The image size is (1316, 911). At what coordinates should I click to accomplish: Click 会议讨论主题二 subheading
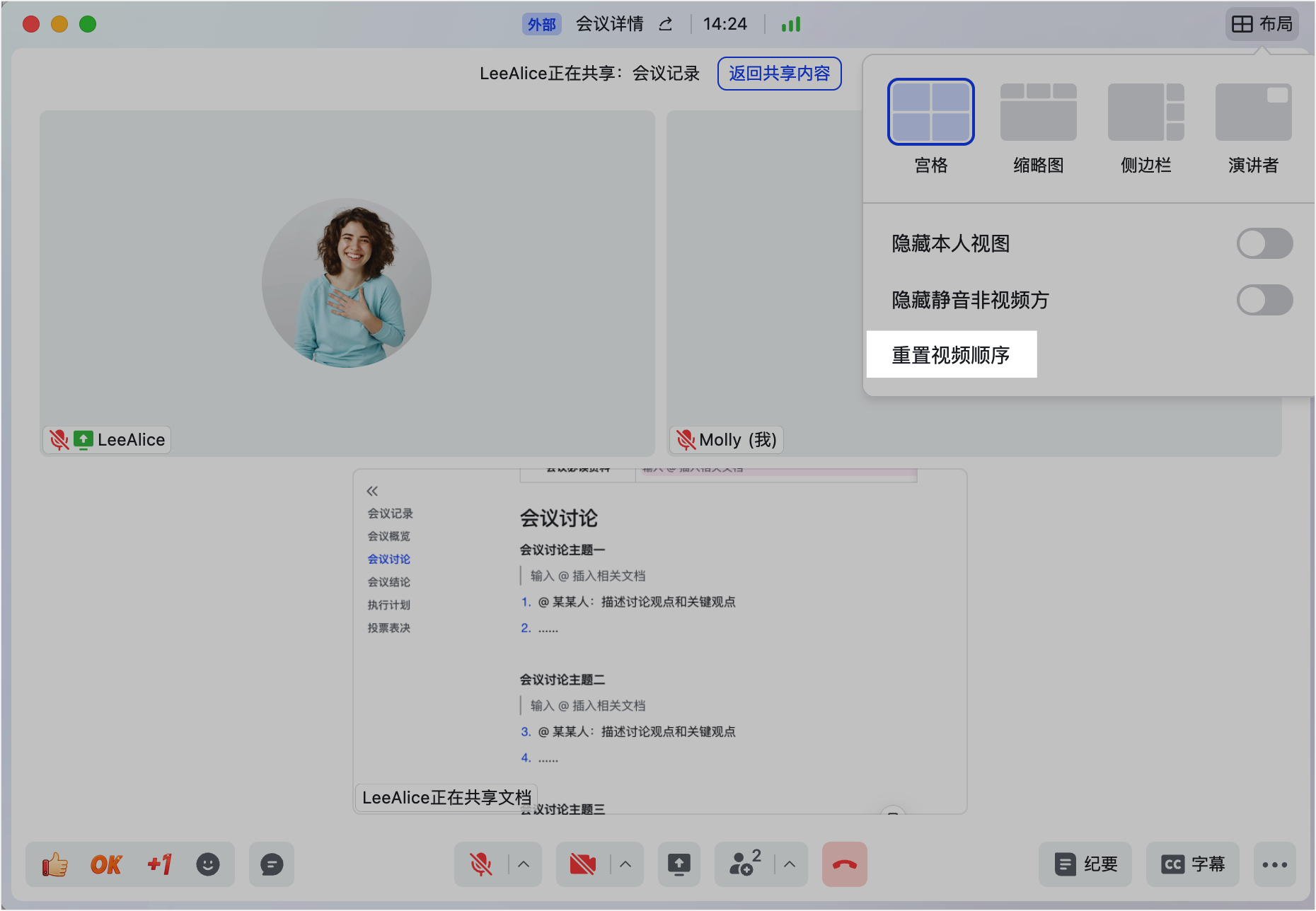click(x=562, y=680)
